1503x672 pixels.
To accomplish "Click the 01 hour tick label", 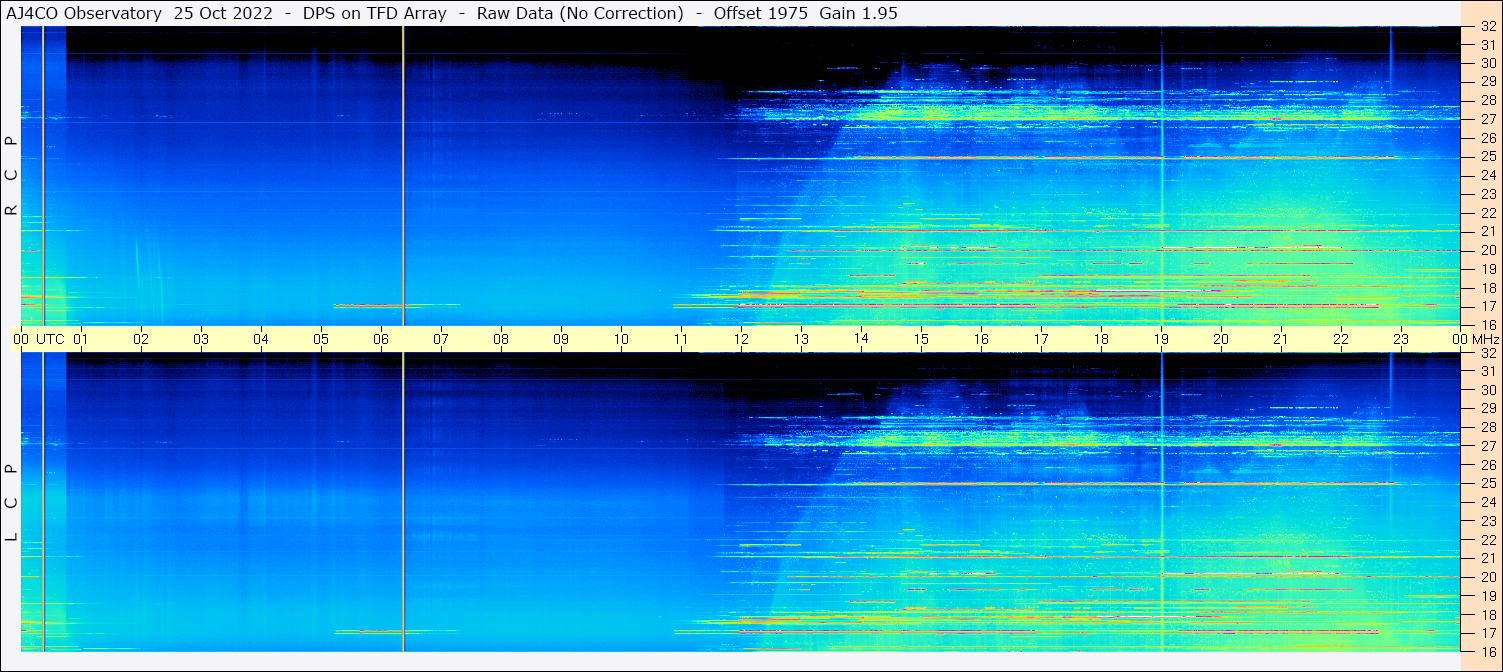I will (81, 339).
